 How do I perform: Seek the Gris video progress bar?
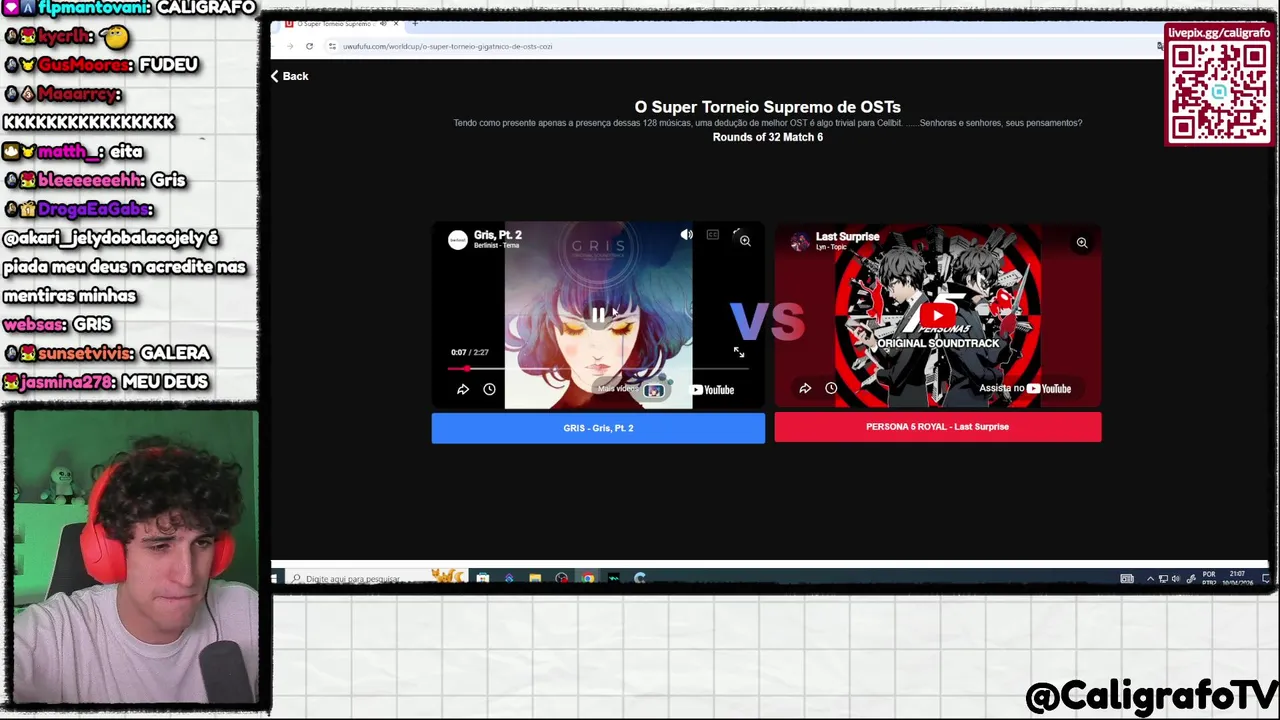[598, 368]
